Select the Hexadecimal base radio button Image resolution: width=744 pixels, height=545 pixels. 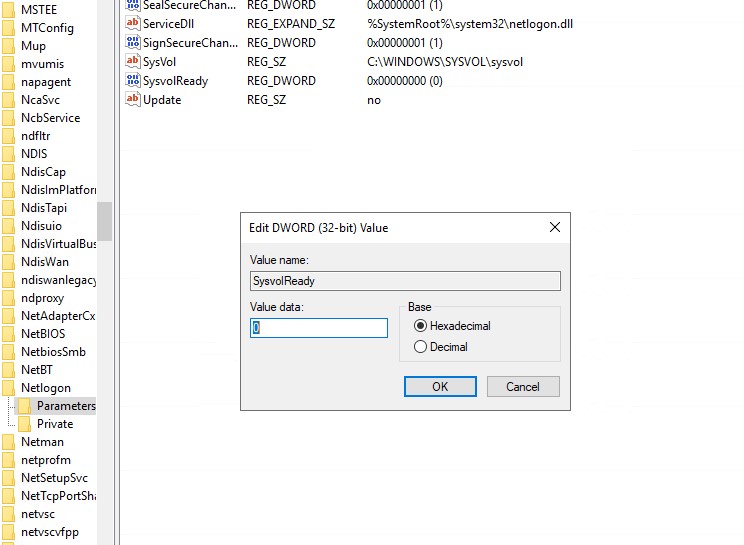(420, 326)
